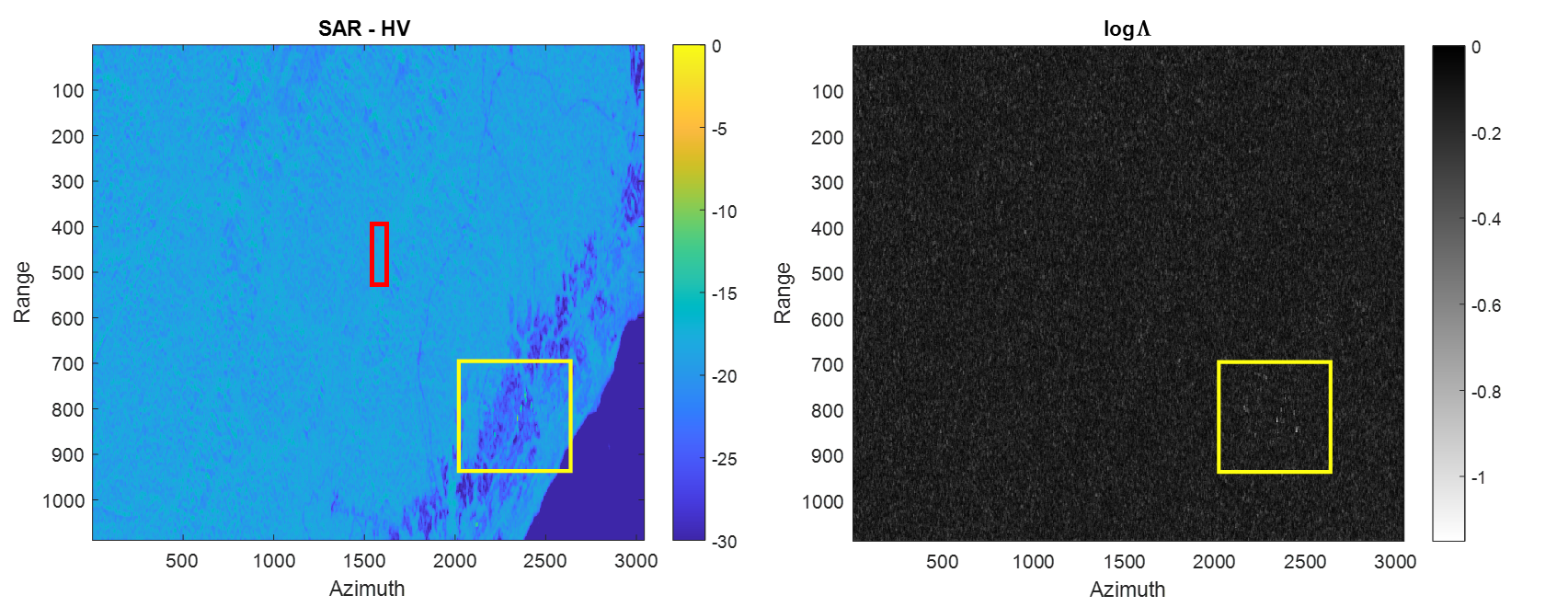The width and height of the screenshot is (1568, 607).
Task: Click range tick 800 on log Λ plot
Action: click(828, 411)
